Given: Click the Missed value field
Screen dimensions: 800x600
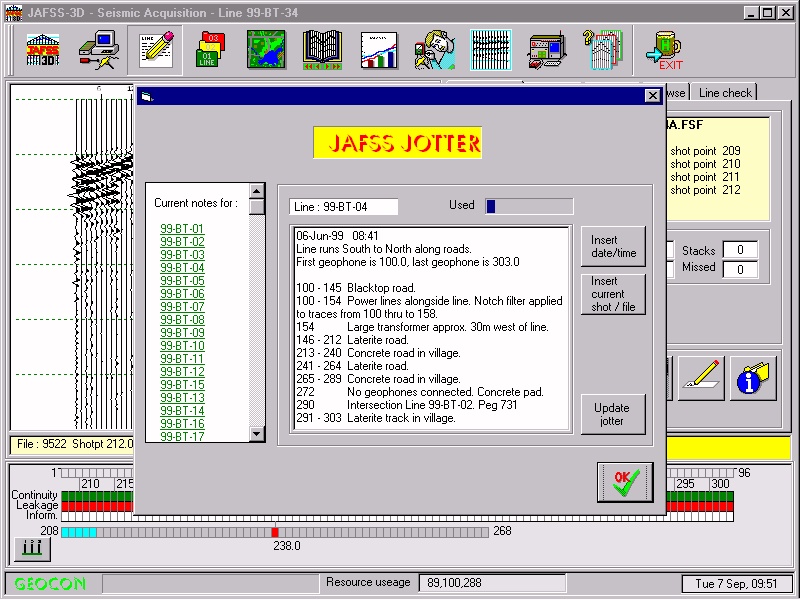Looking at the screenshot, I should (x=740, y=269).
